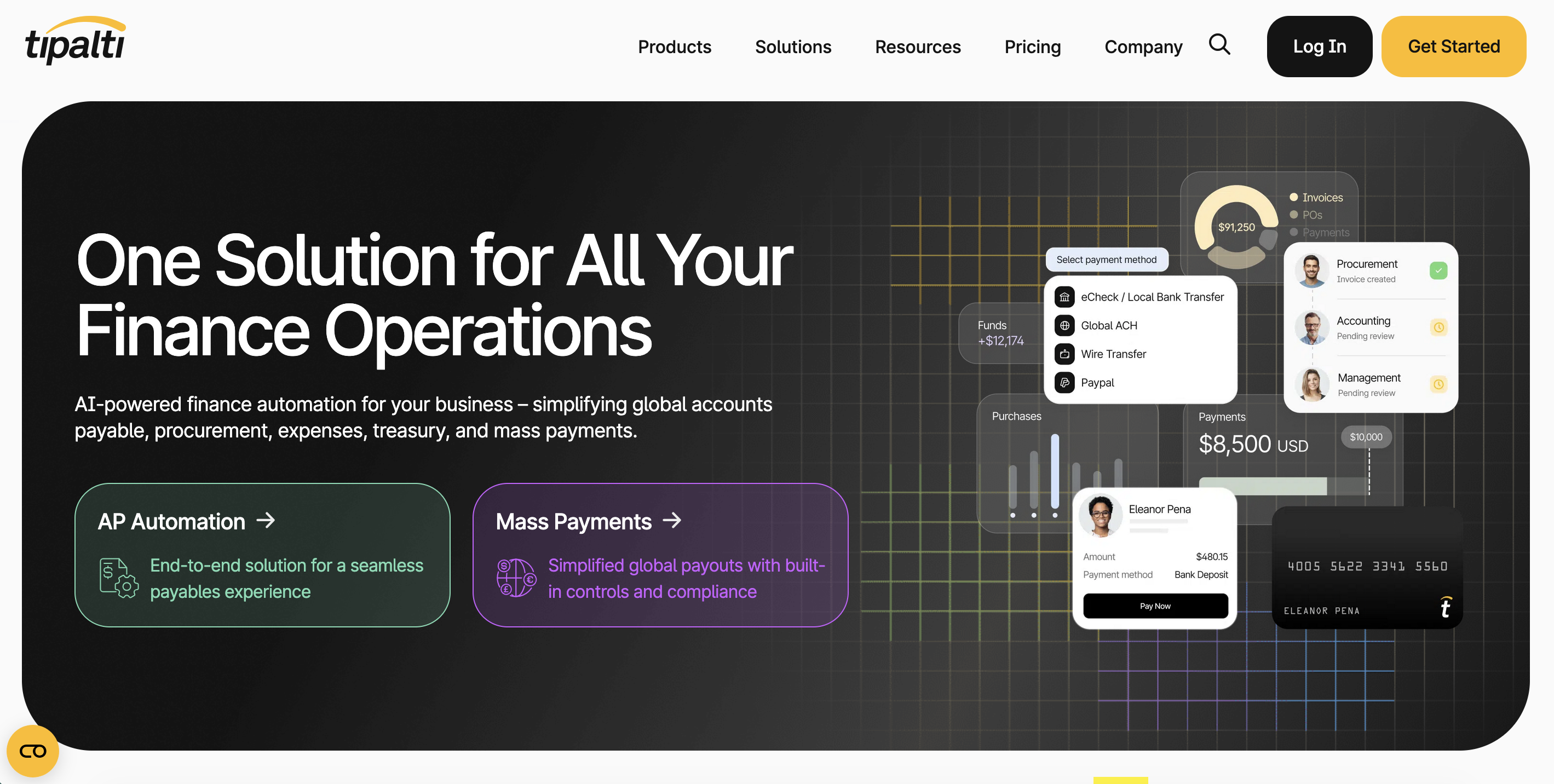Image resolution: width=1554 pixels, height=784 pixels.
Task: Click the Wire Transfer icon
Action: pyautogui.click(x=1064, y=354)
